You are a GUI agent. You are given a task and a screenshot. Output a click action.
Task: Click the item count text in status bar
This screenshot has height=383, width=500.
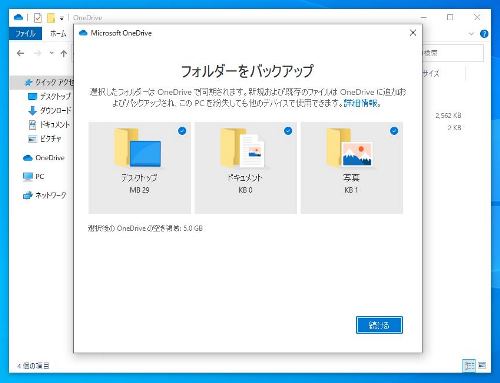point(33,366)
